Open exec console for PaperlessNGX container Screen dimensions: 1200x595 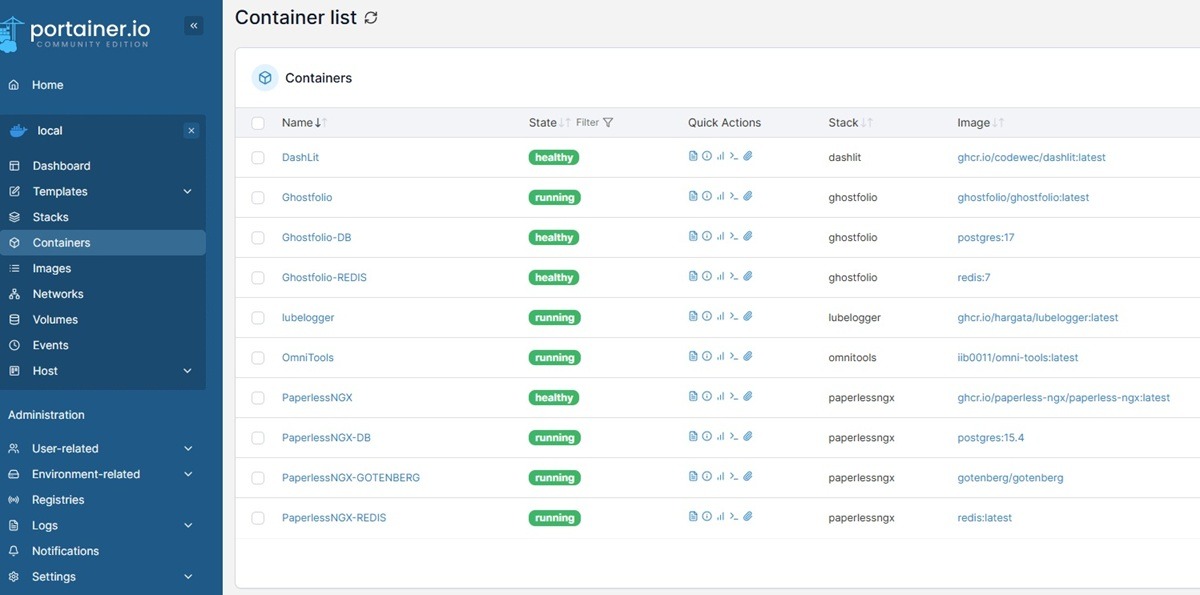[x=734, y=396]
